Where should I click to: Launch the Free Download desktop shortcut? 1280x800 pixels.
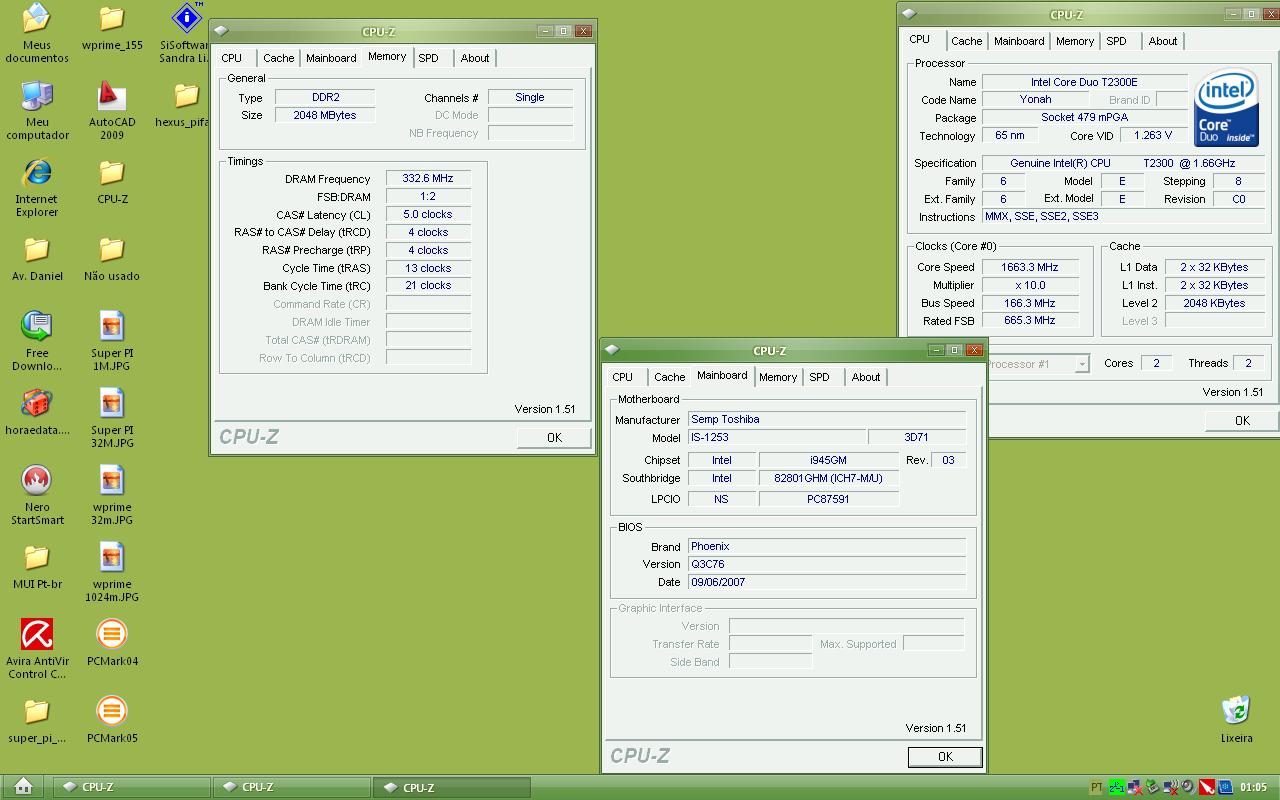coord(37,341)
